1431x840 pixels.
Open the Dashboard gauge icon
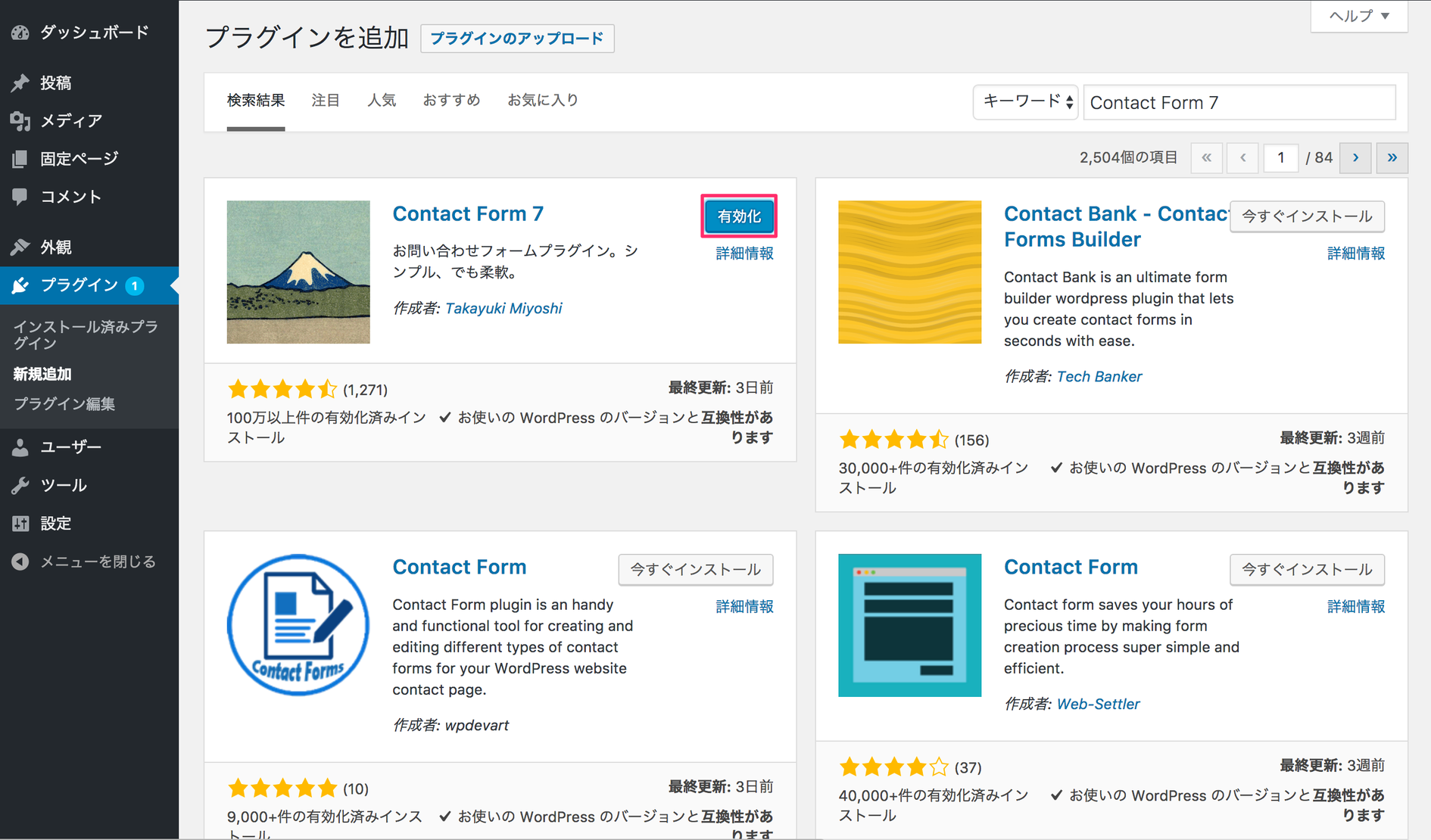click(20, 33)
